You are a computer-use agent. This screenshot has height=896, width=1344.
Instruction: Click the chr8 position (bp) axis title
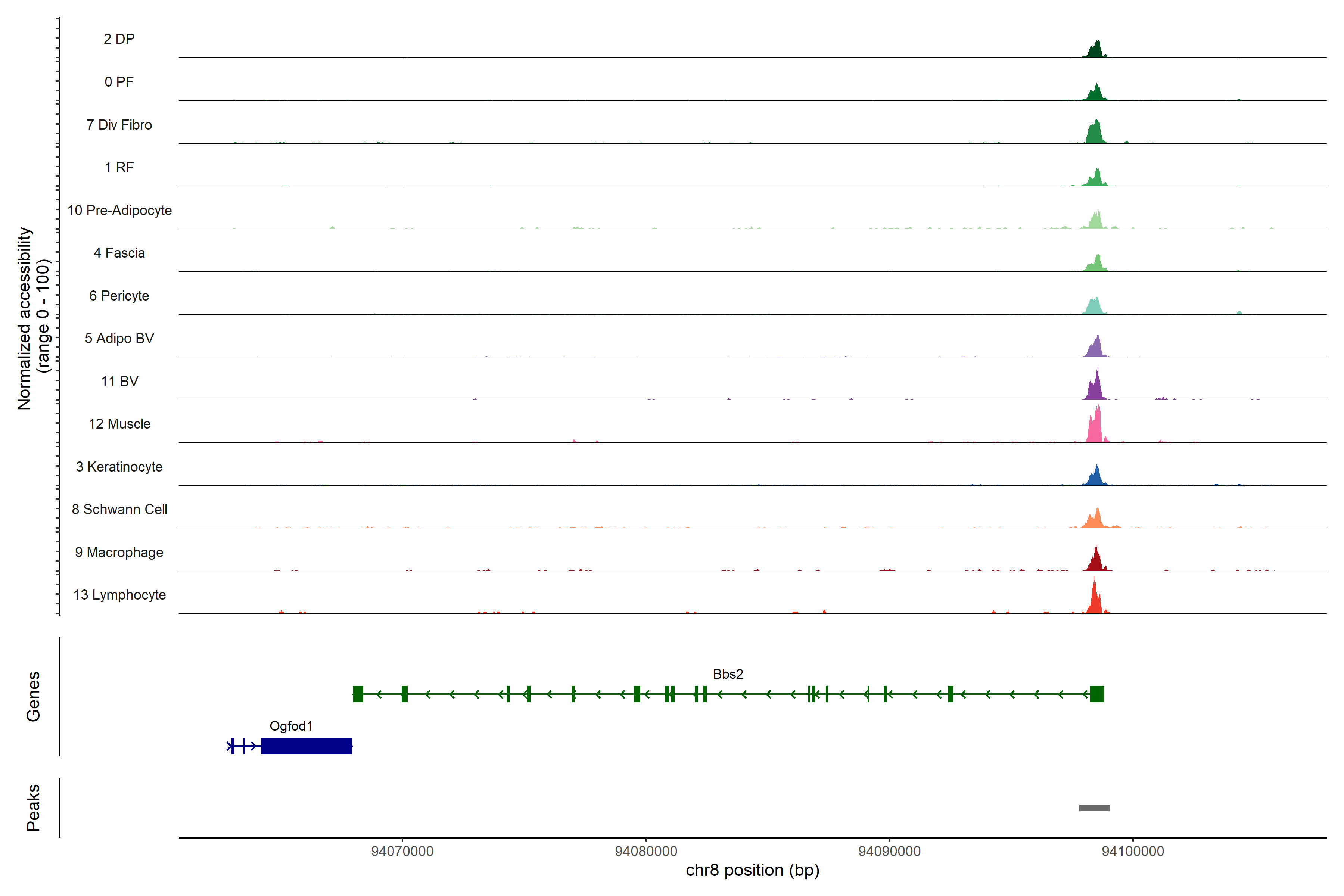(752, 870)
